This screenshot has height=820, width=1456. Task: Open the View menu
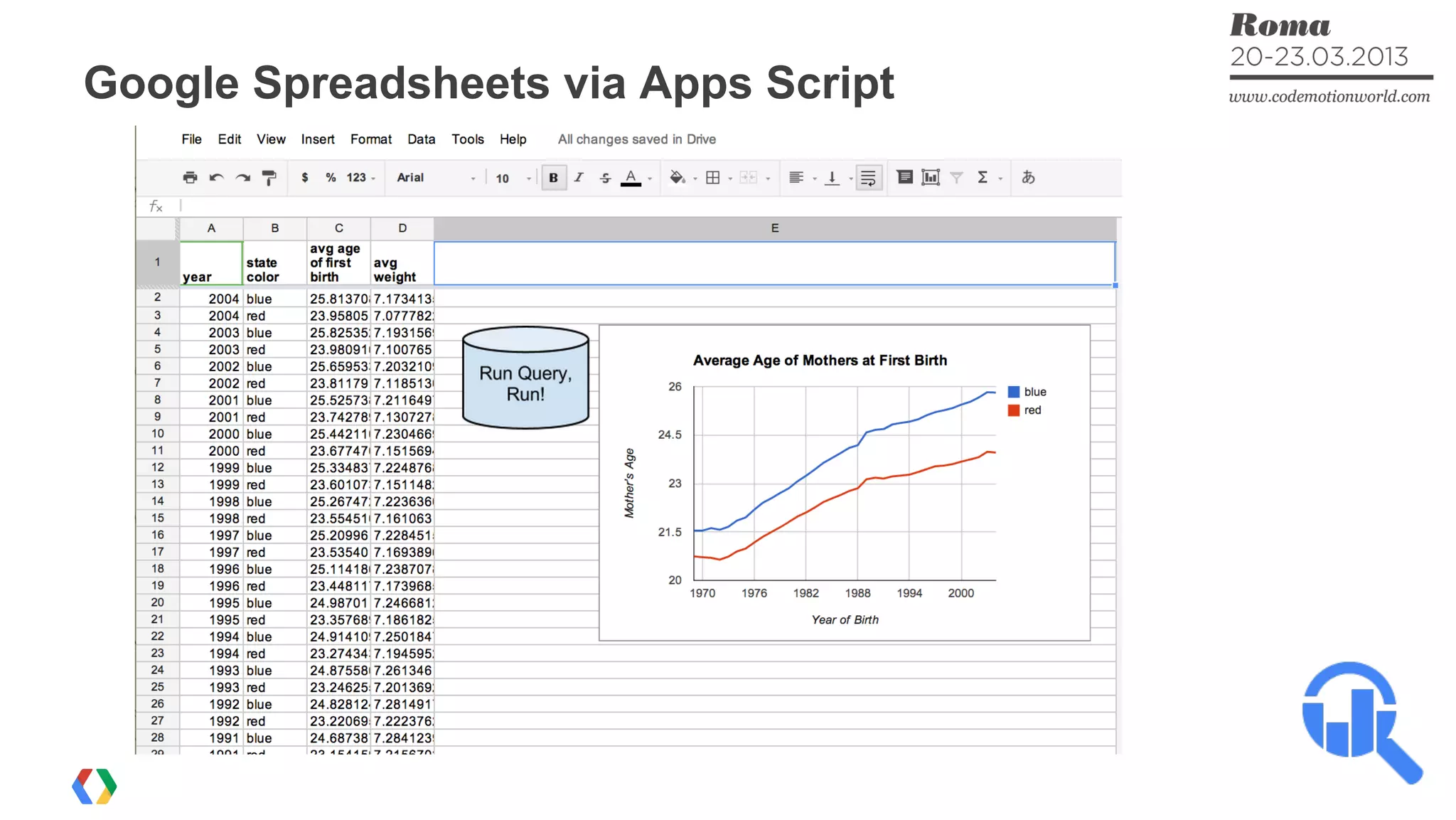coord(271,139)
